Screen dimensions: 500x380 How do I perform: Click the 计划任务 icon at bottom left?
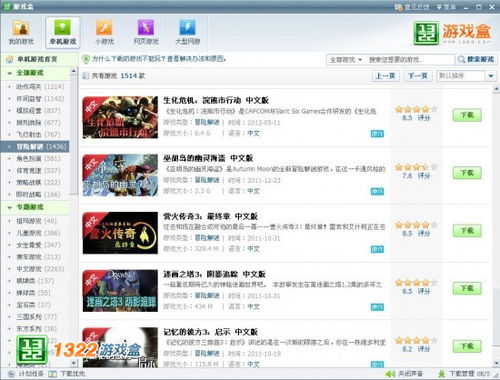tap(11, 374)
